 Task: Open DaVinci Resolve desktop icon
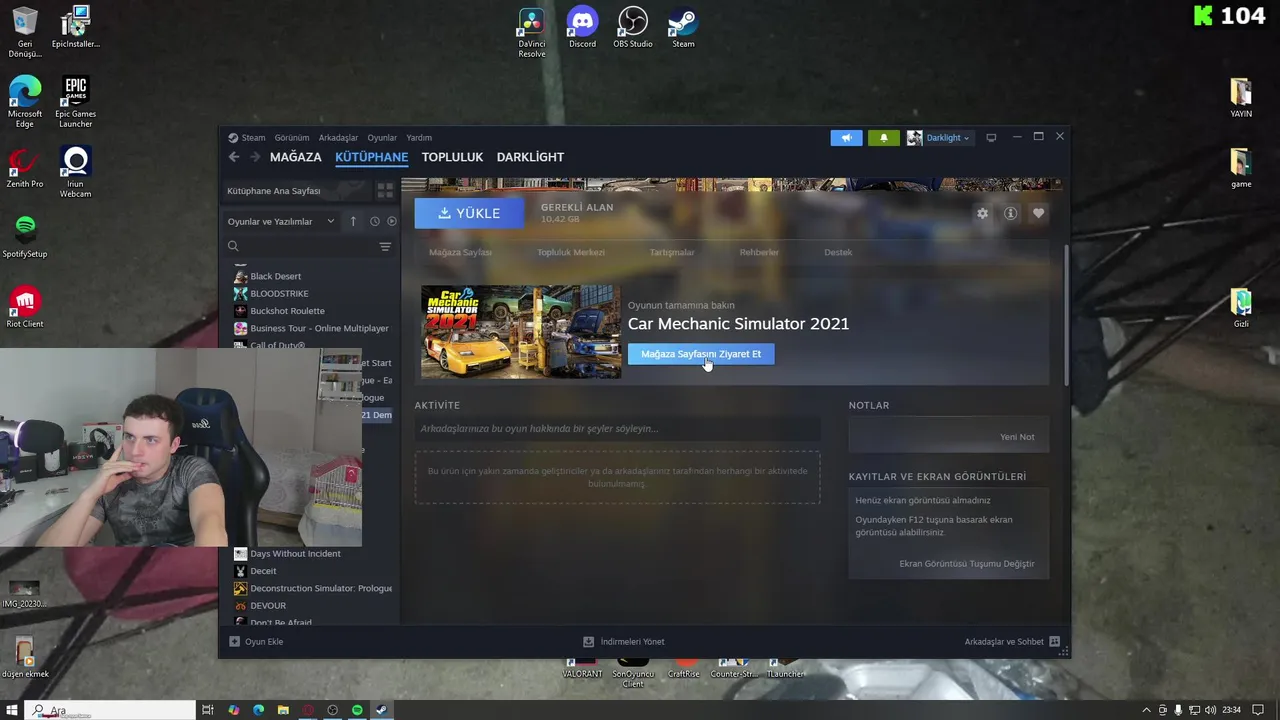[532, 32]
